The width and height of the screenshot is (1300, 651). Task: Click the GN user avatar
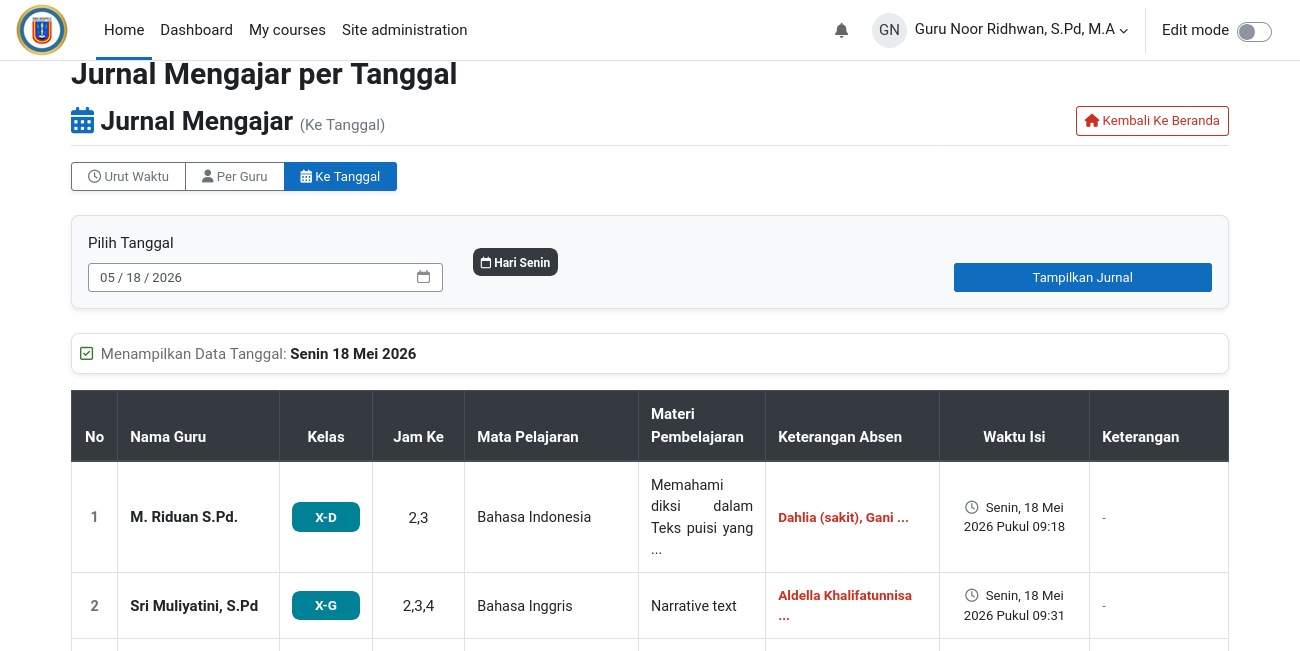click(x=889, y=30)
